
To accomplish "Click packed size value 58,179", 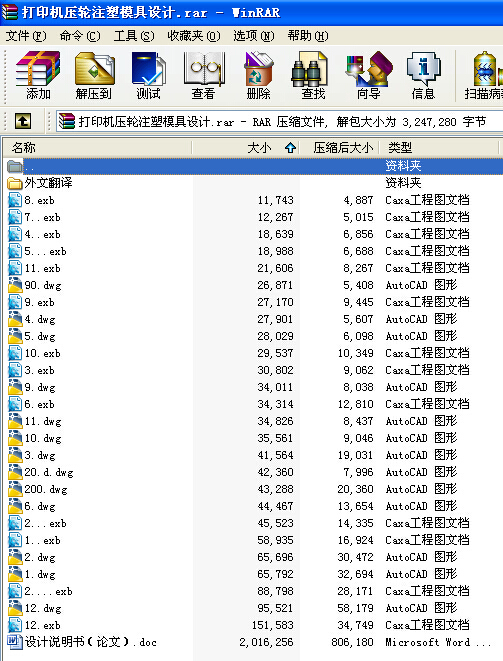I will click(x=355, y=608).
